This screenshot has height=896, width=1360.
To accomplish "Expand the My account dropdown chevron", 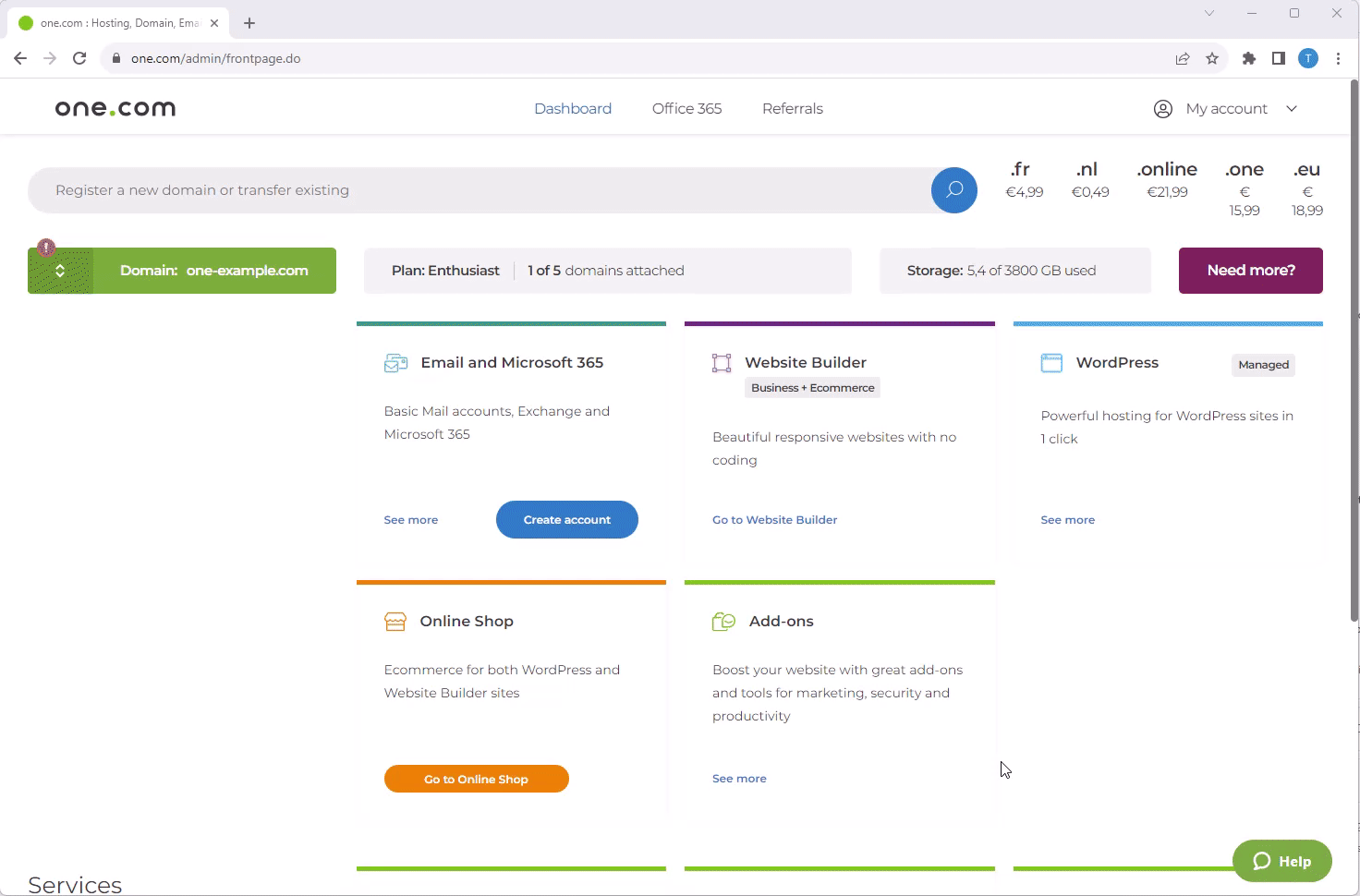I will click(x=1292, y=109).
